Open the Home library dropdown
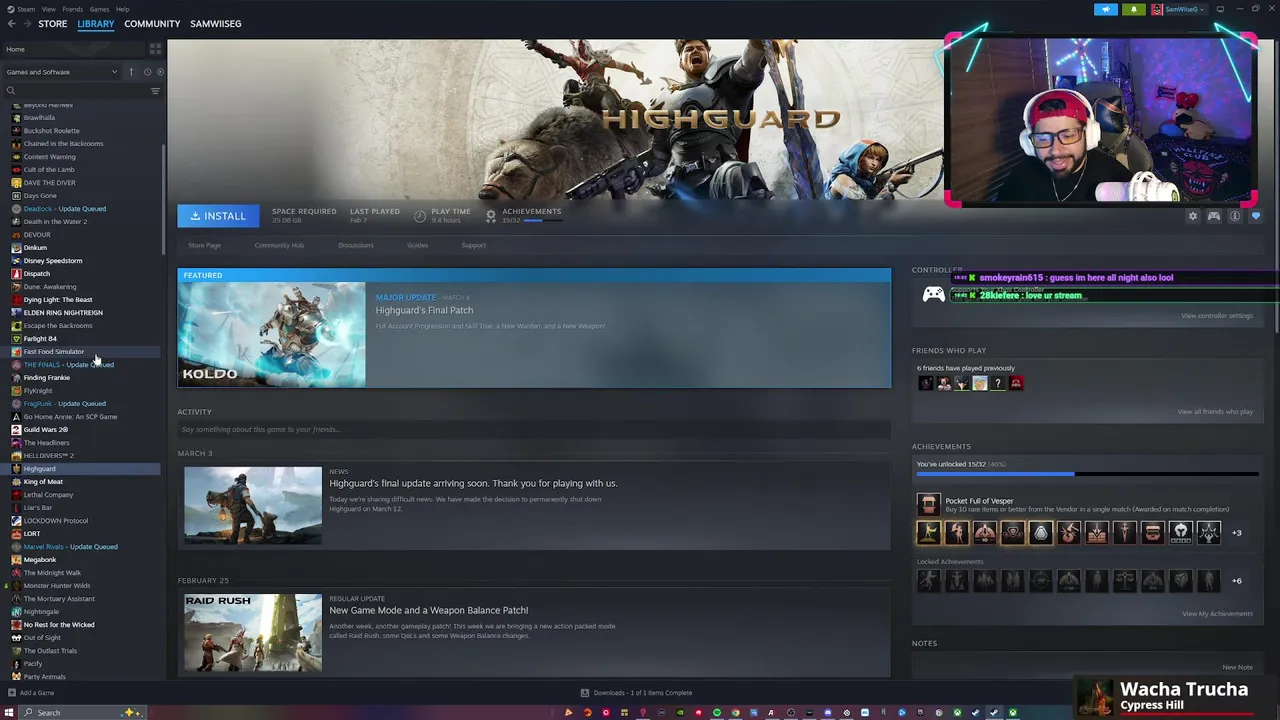 pos(75,49)
